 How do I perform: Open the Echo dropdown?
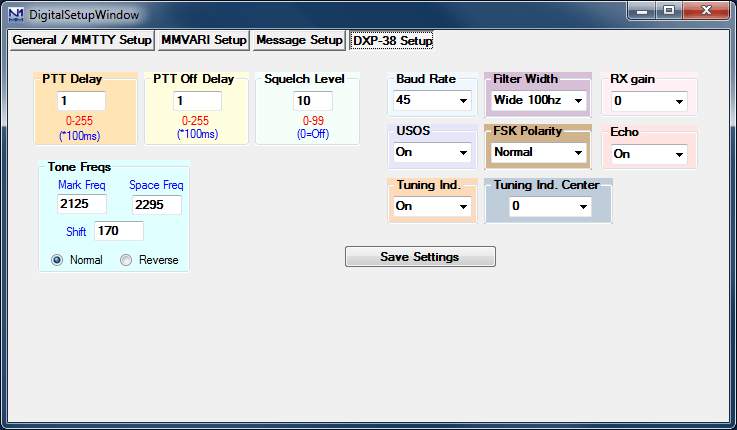point(649,154)
